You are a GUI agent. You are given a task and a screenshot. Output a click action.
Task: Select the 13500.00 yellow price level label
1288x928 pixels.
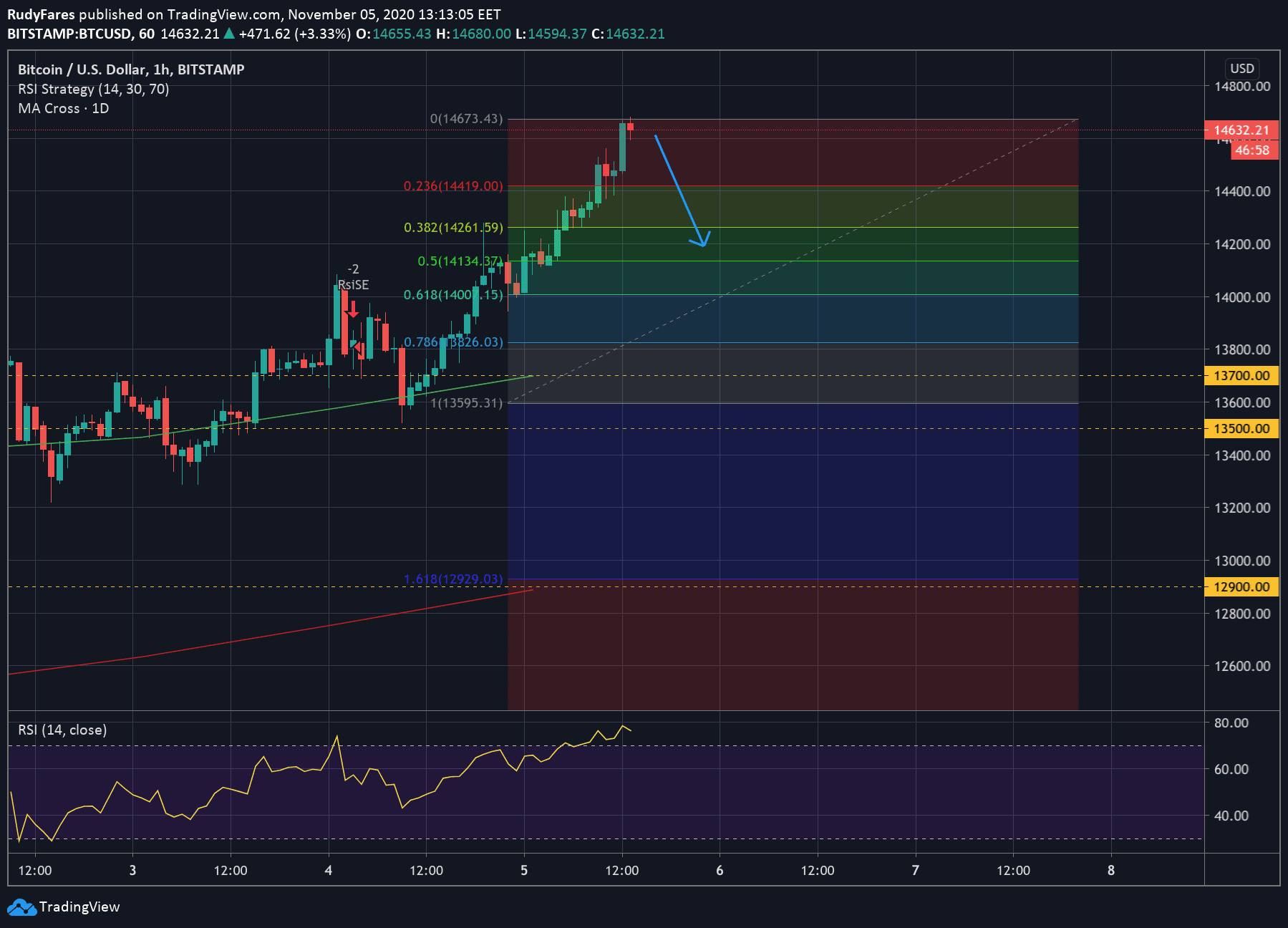[1241, 429]
